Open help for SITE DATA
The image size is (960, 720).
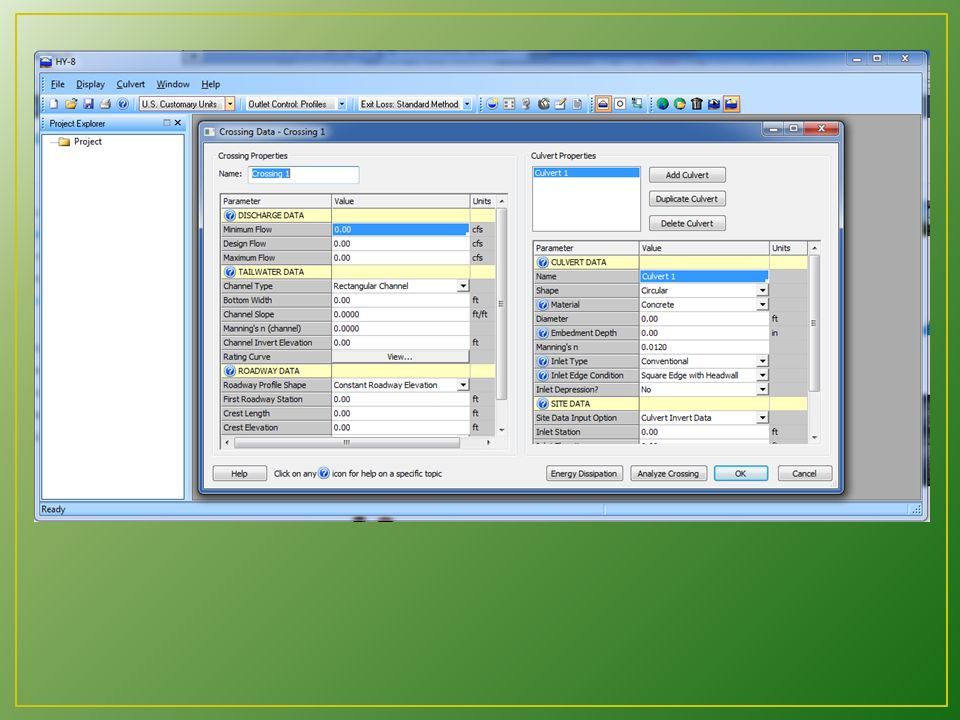[x=542, y=404]
